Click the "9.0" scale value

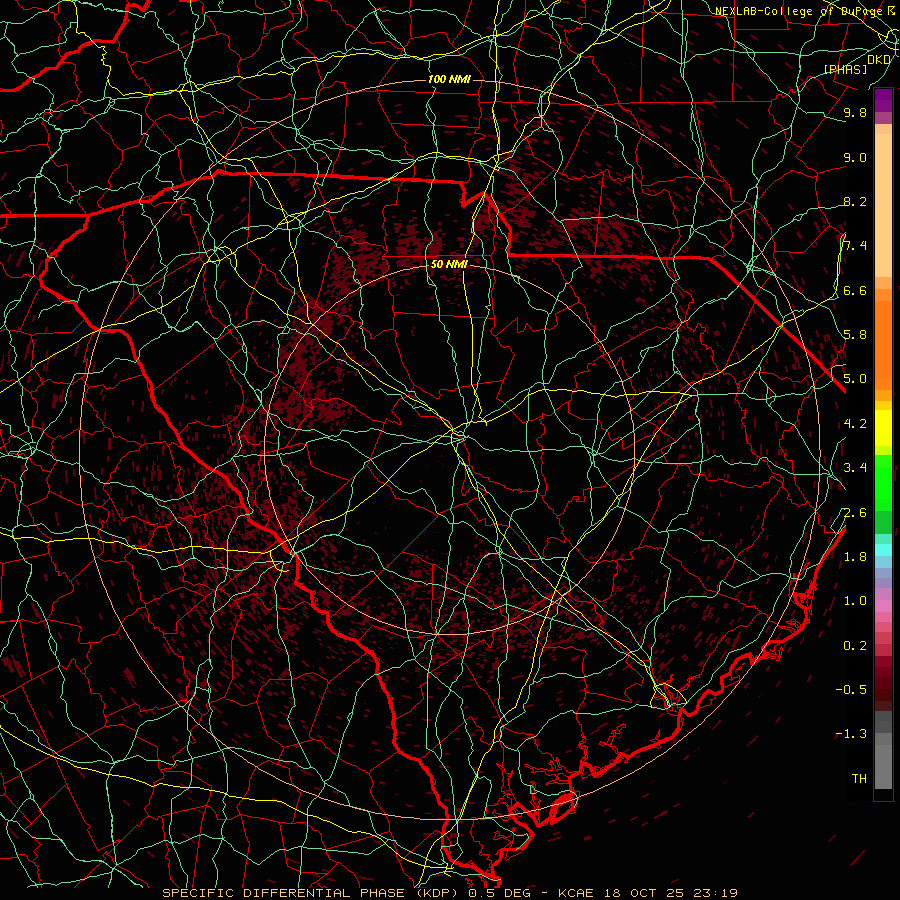coord(855,157)
